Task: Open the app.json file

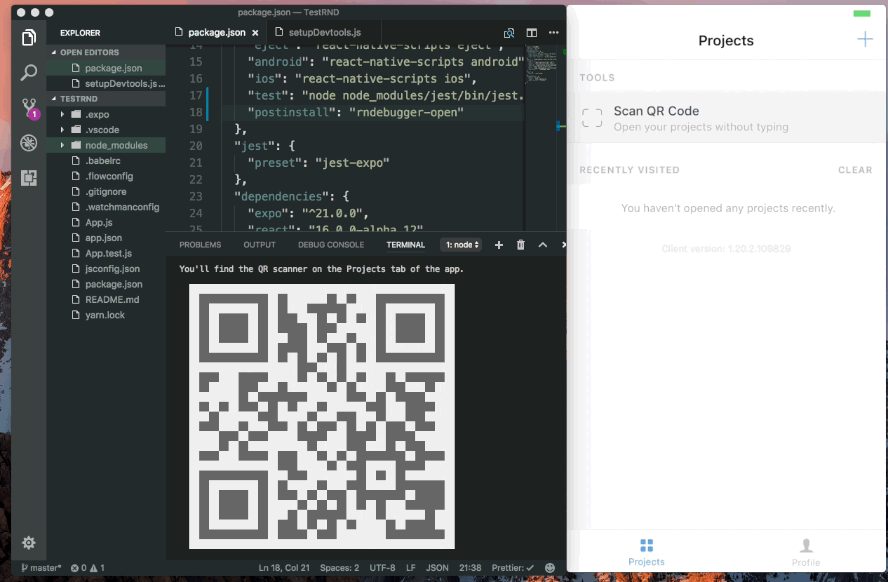Action: [106, 238]
